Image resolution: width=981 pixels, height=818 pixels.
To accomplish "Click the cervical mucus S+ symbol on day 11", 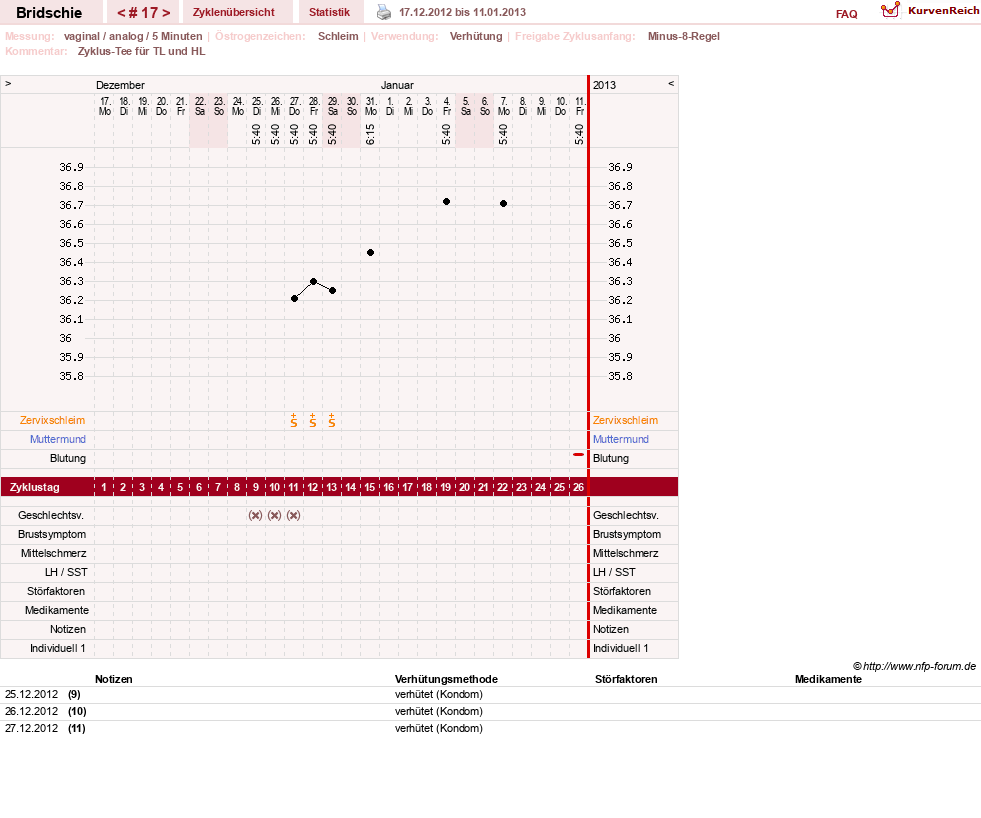I will click(294, 421).
